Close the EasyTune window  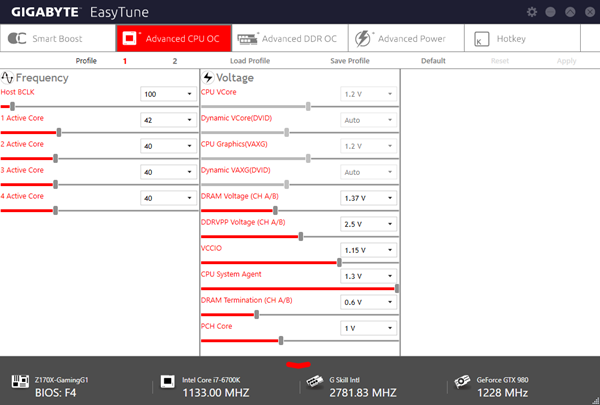tap(590, 12)
